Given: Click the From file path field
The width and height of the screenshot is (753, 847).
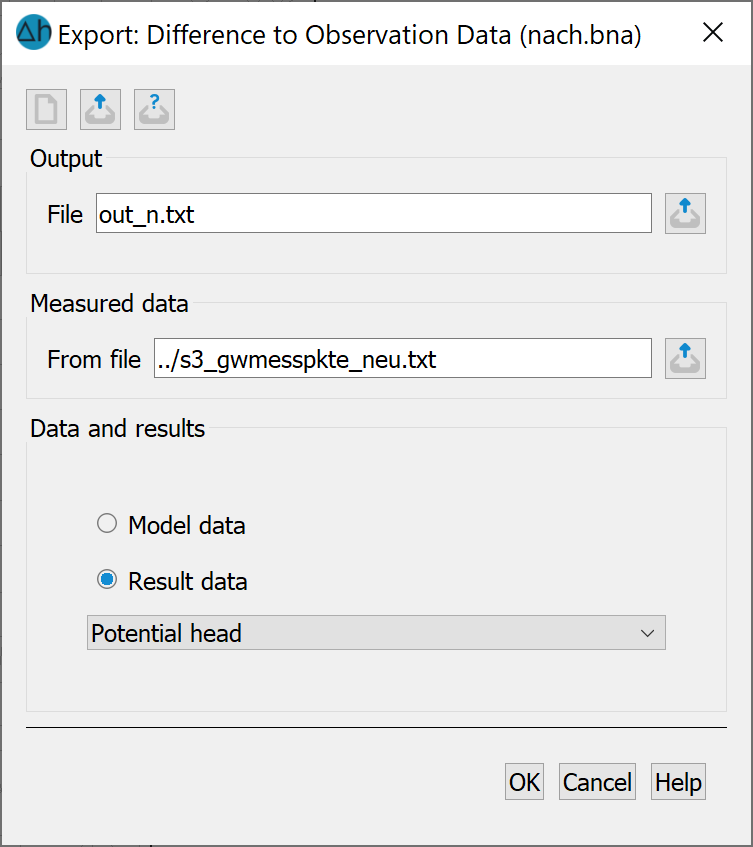Looking at the screenshot, I should click(x=402, y=359).
